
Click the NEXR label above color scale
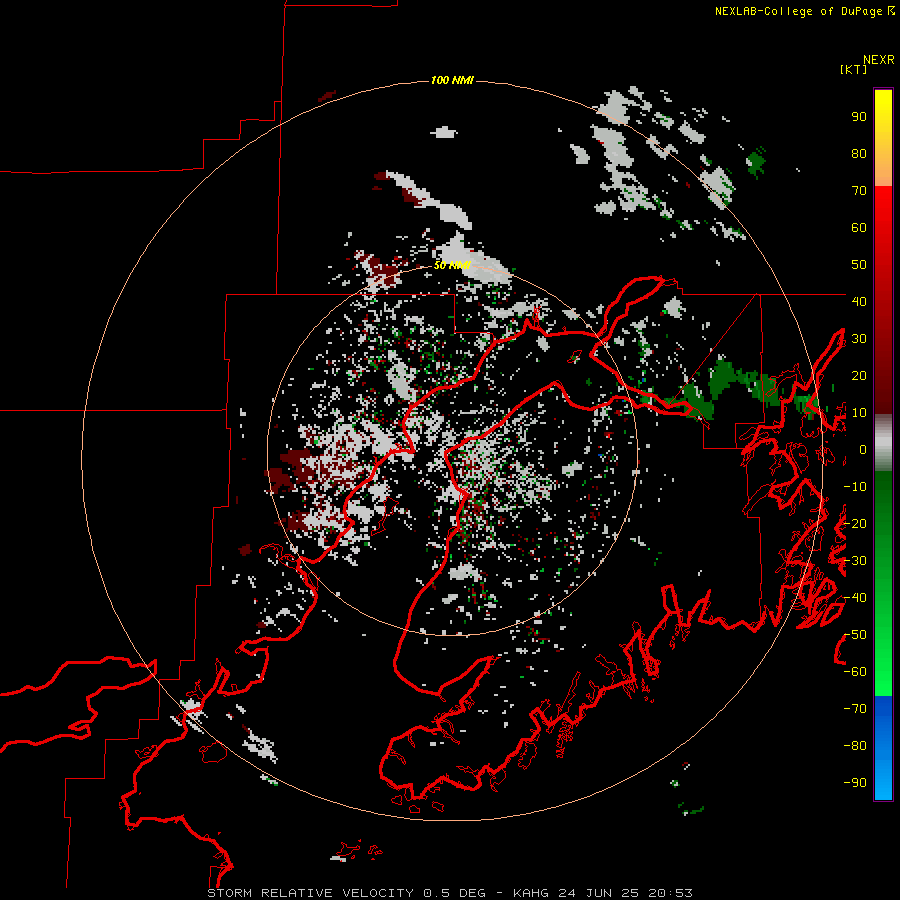(x=879, y=60)
